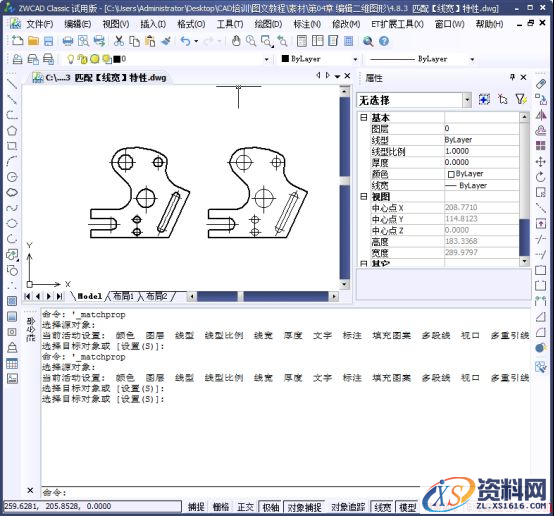This screenshot has height=516, width=554.
Task: Select the Revision Cloud tool
Action: [x=12, y=192]
